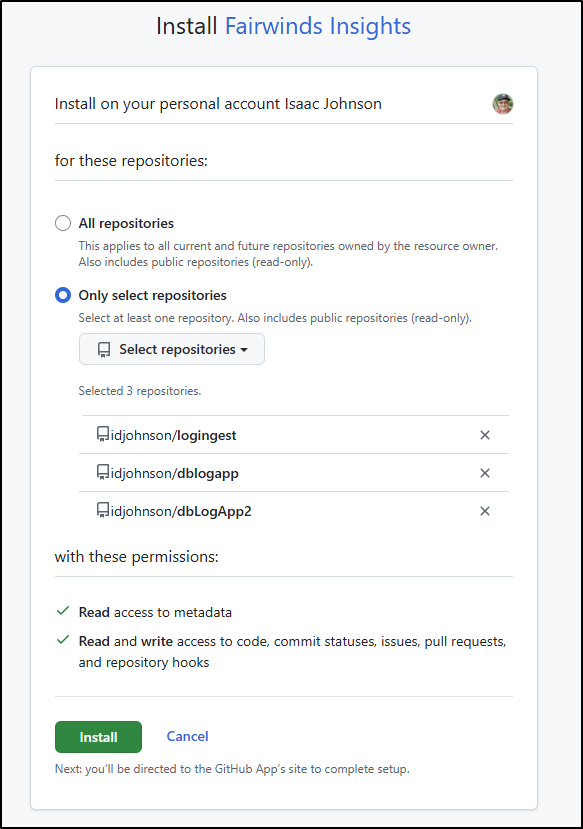Click the repository icon in Select repositories button

tap(104, 349)
